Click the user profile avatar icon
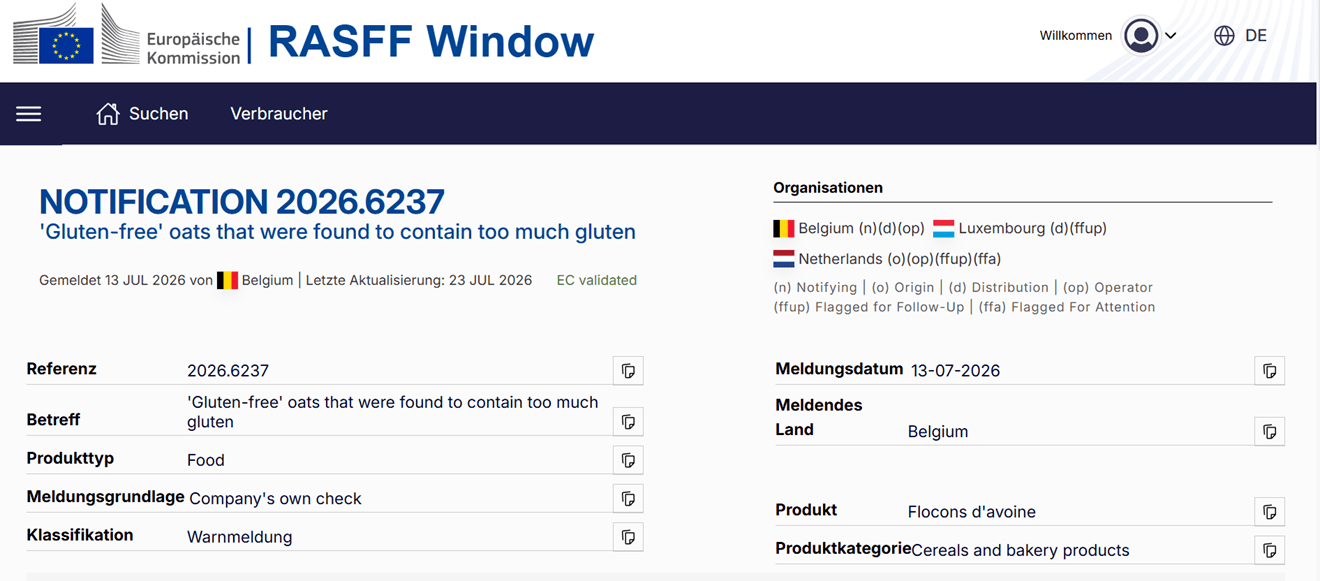 point(1140,36)
